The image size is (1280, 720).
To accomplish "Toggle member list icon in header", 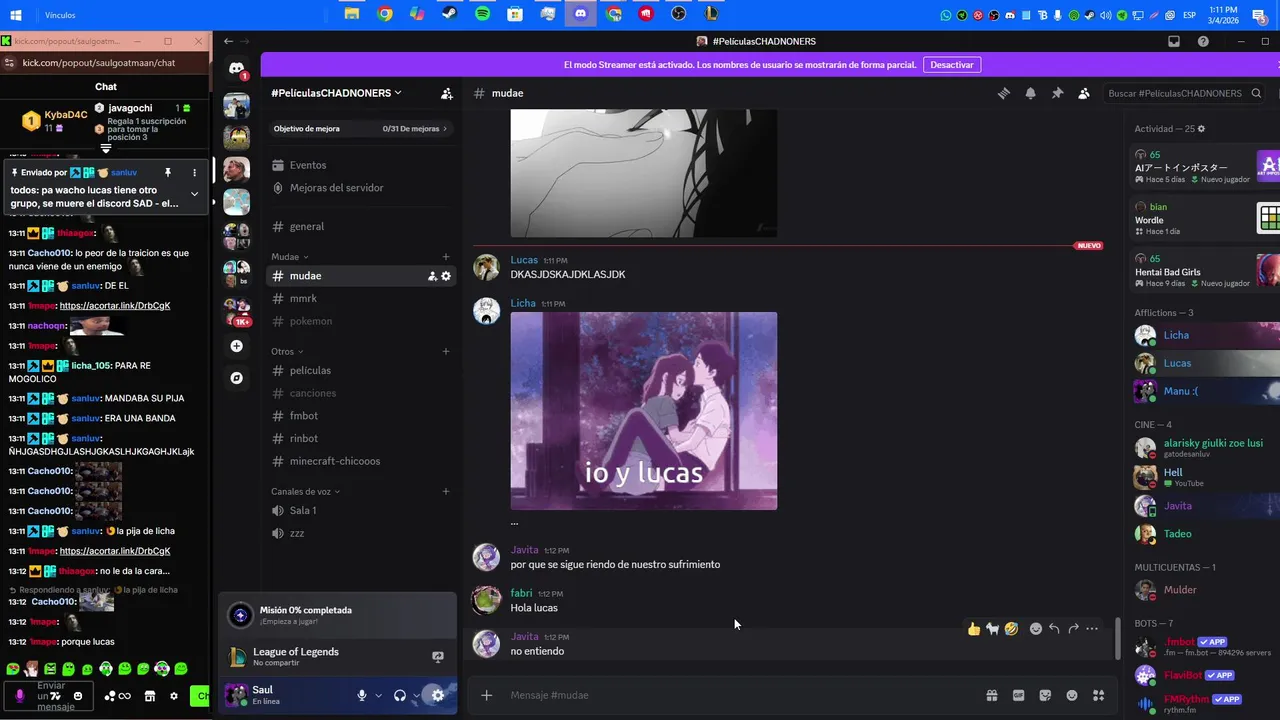I will click(x=1084, y=93).
